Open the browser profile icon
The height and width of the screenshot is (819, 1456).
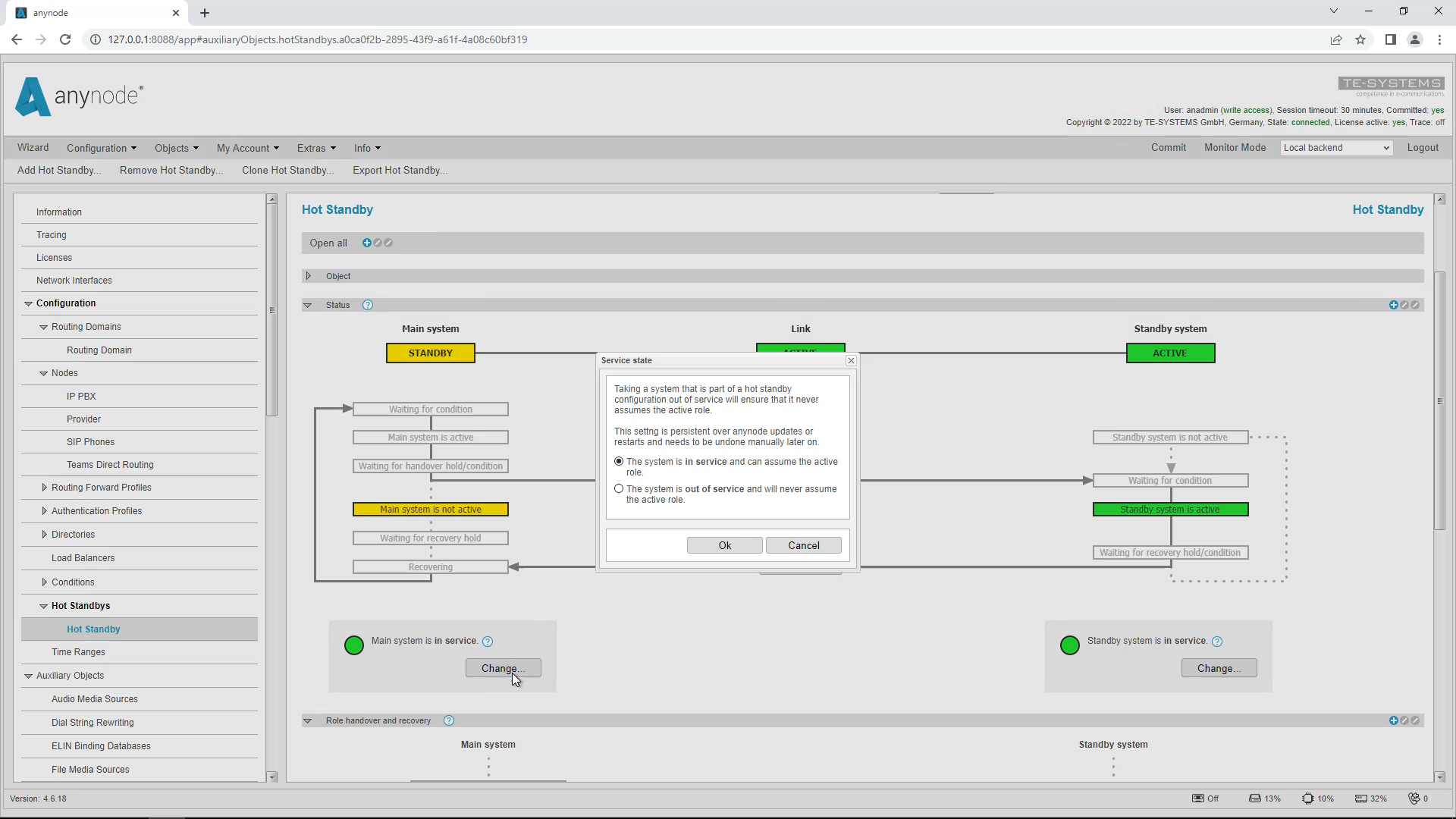tap(1414, 39)
